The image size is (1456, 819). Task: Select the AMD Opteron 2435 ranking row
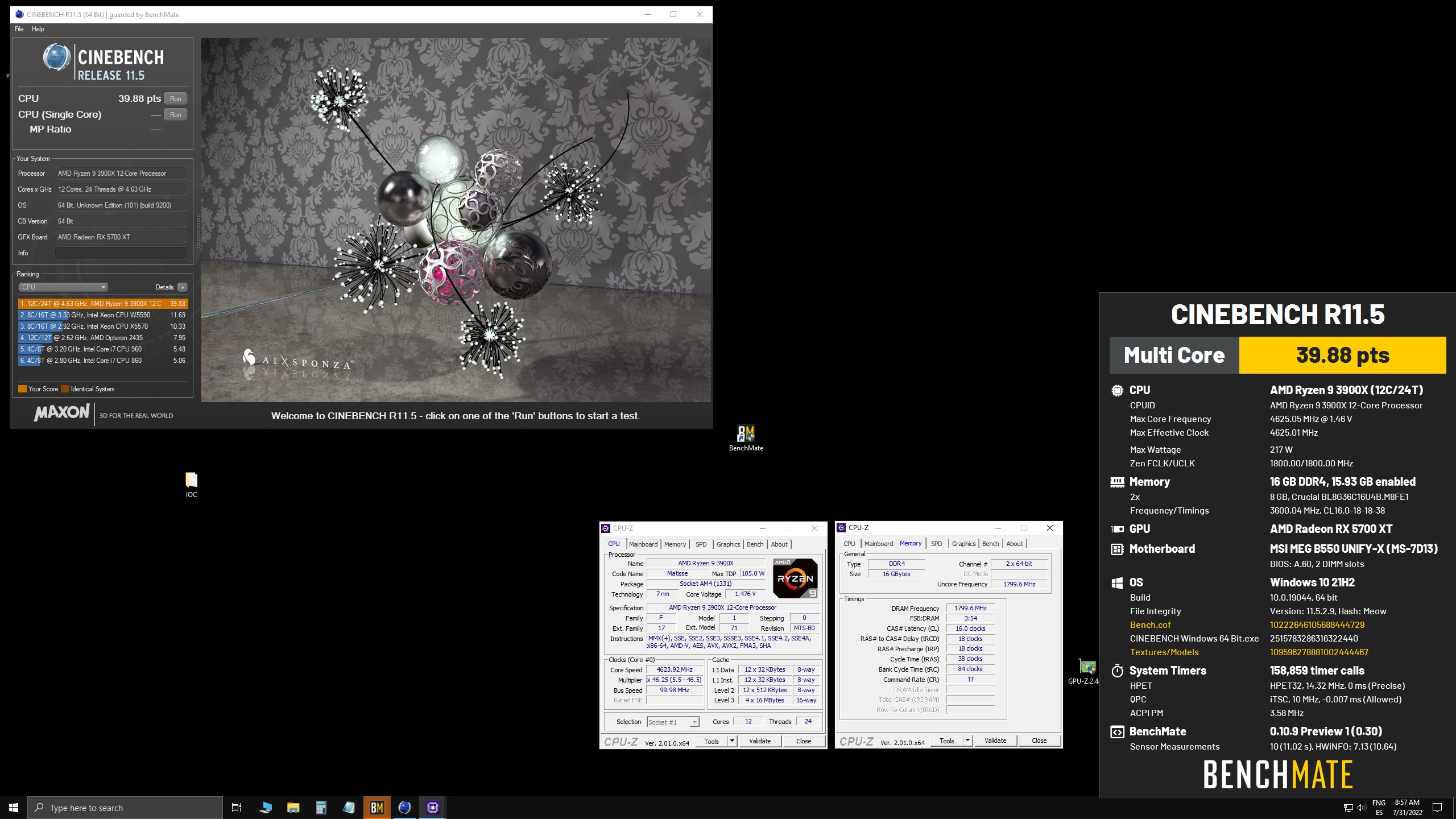(103, 338)
